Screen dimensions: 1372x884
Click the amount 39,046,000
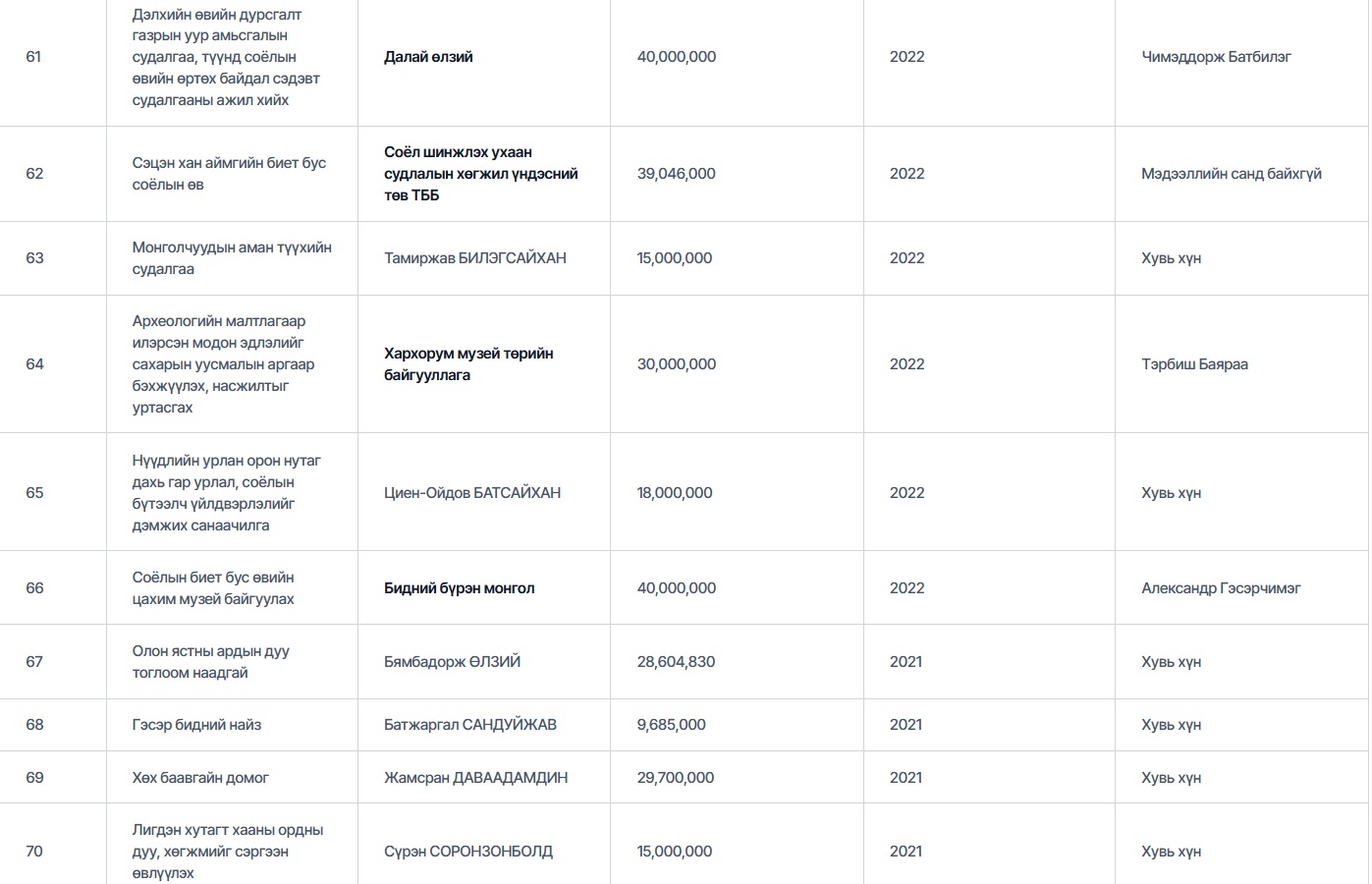tap(676, 174)
